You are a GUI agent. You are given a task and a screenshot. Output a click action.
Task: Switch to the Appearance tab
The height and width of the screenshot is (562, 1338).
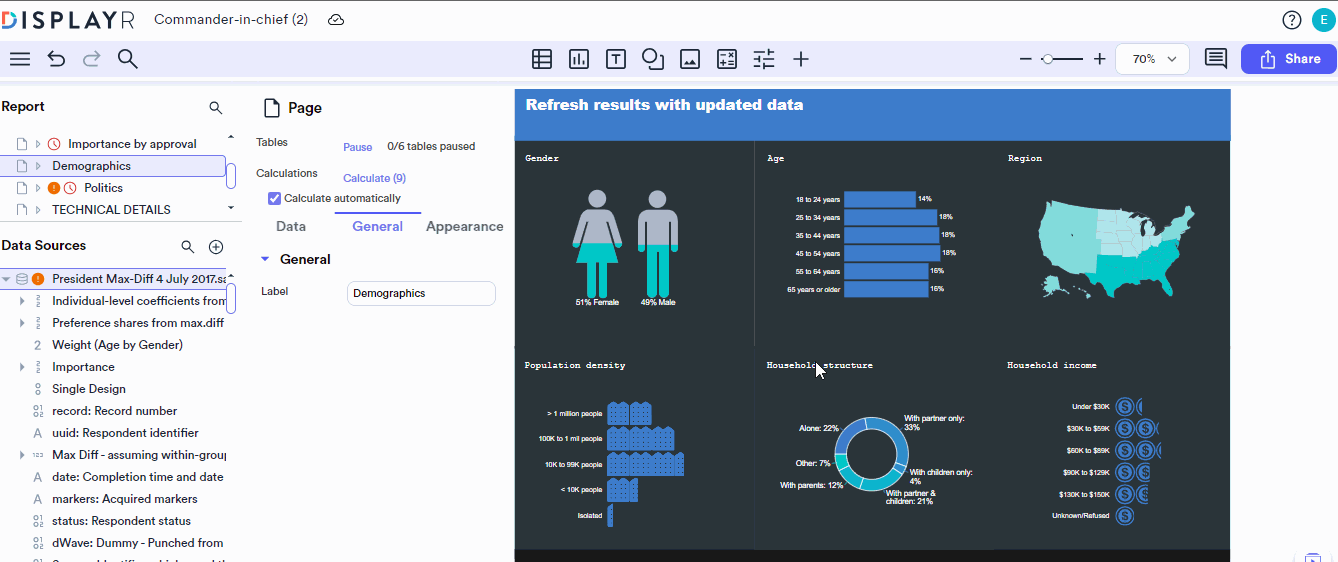click(464, 226)
